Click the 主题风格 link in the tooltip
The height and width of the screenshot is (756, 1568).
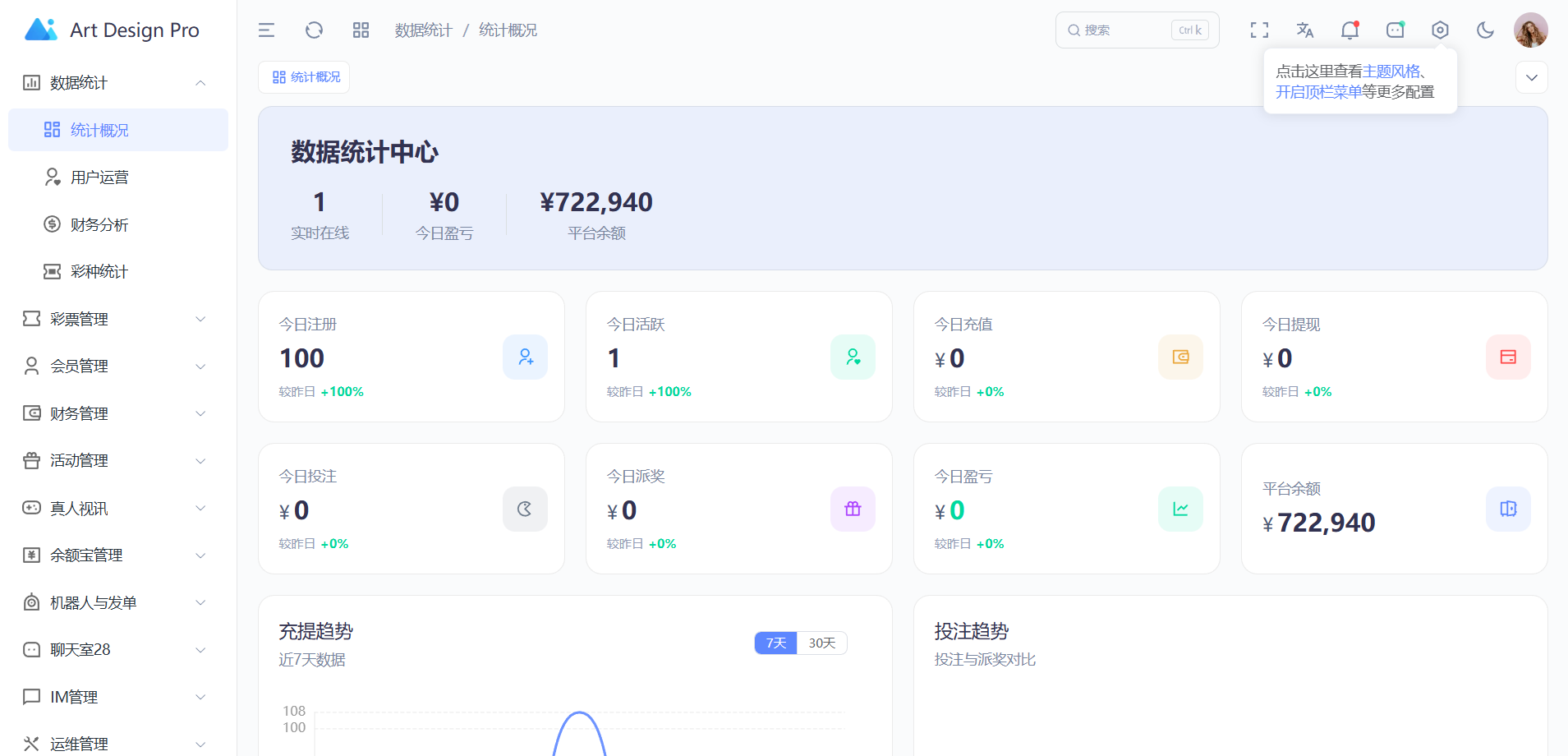(x=1391, y=71)
